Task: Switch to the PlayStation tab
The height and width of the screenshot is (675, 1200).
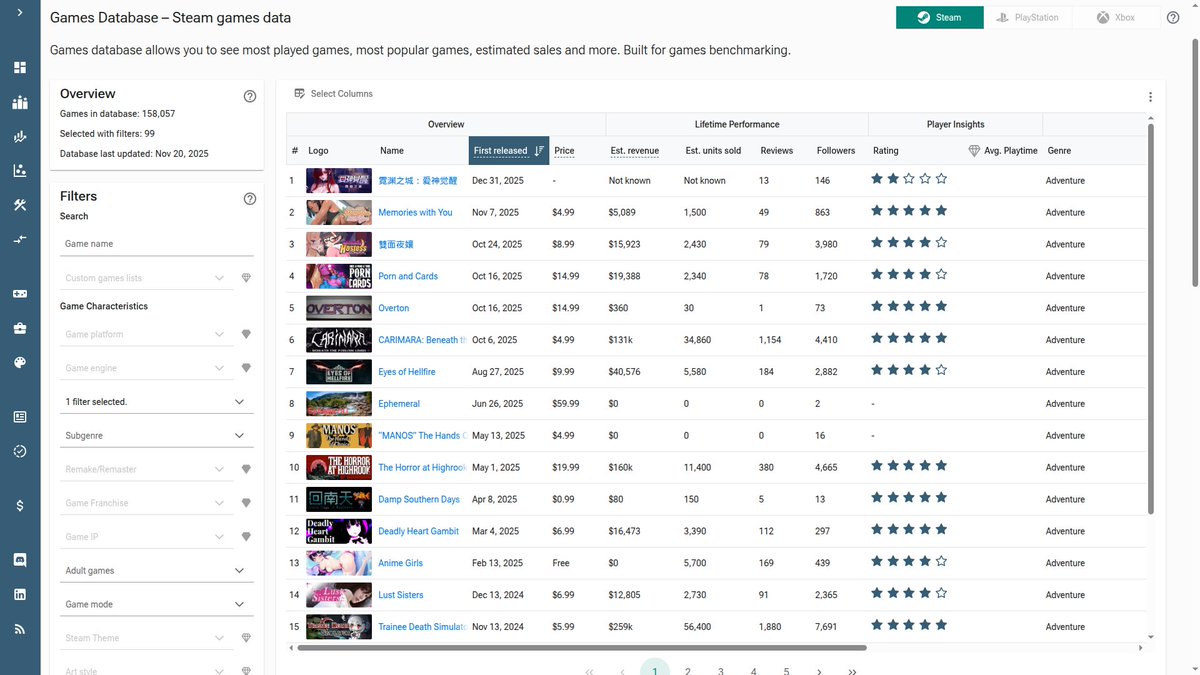Action: click(1028, 17)
